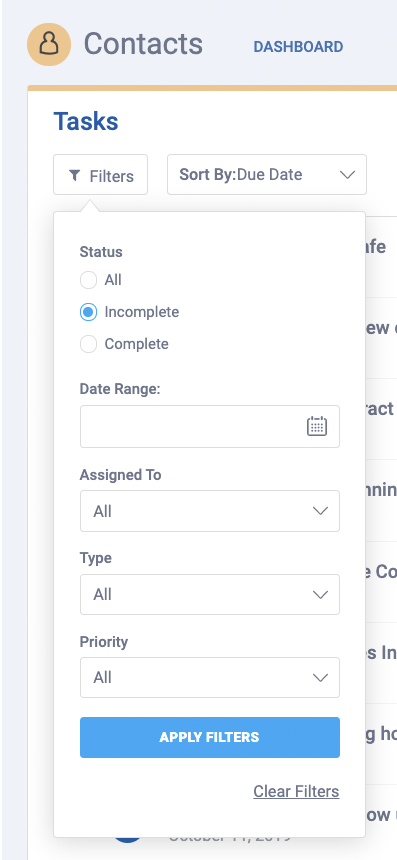This screenshot has height=860, width=397.
Task: Select the All status radio button
Action: pos(88,280)
